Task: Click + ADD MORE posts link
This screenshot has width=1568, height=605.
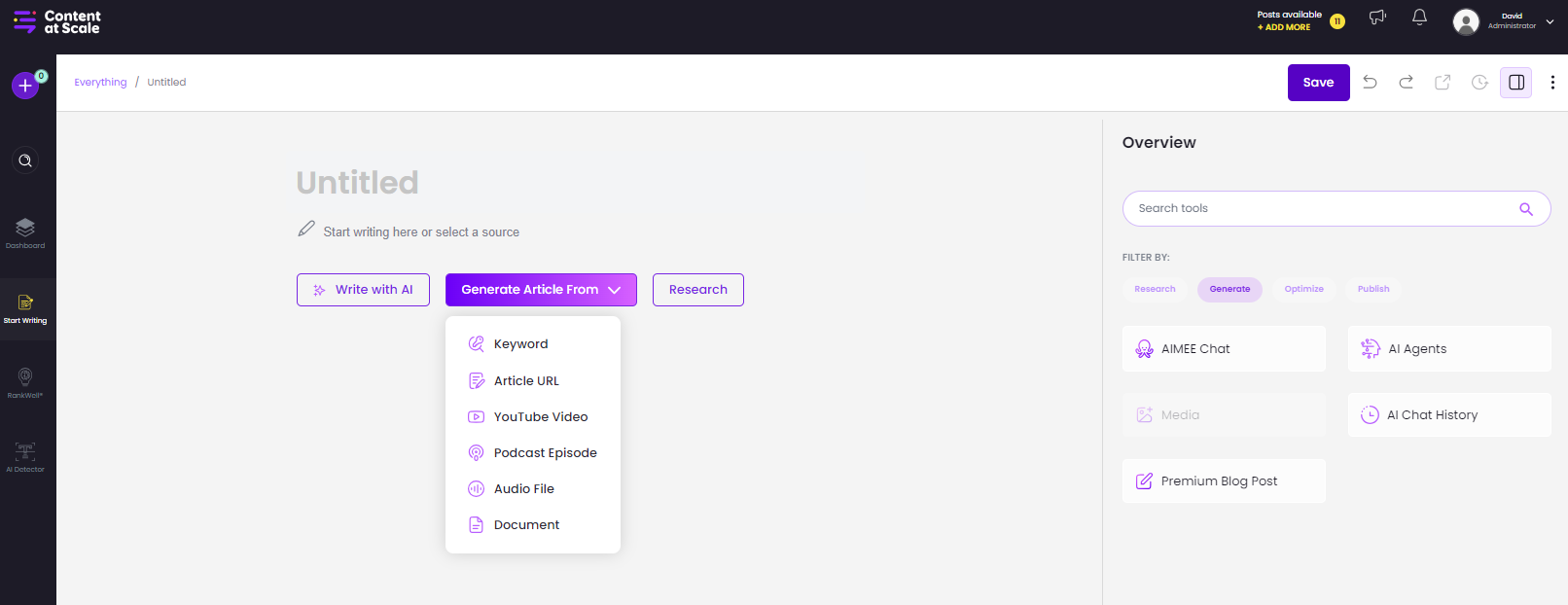Action: point(1284,27)
